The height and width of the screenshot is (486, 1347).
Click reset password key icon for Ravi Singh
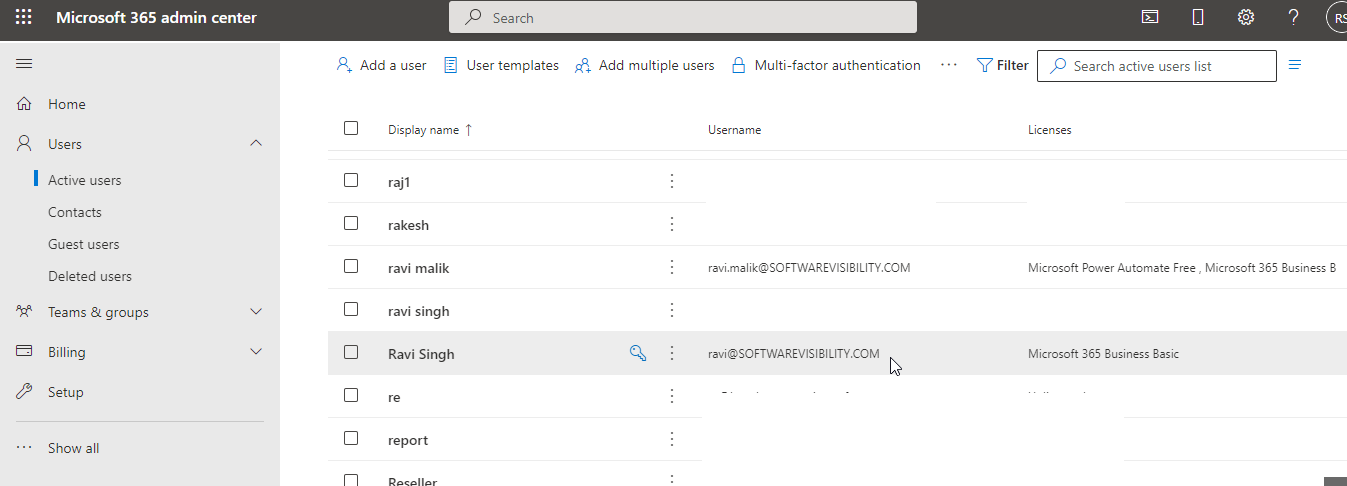[638, 352]
